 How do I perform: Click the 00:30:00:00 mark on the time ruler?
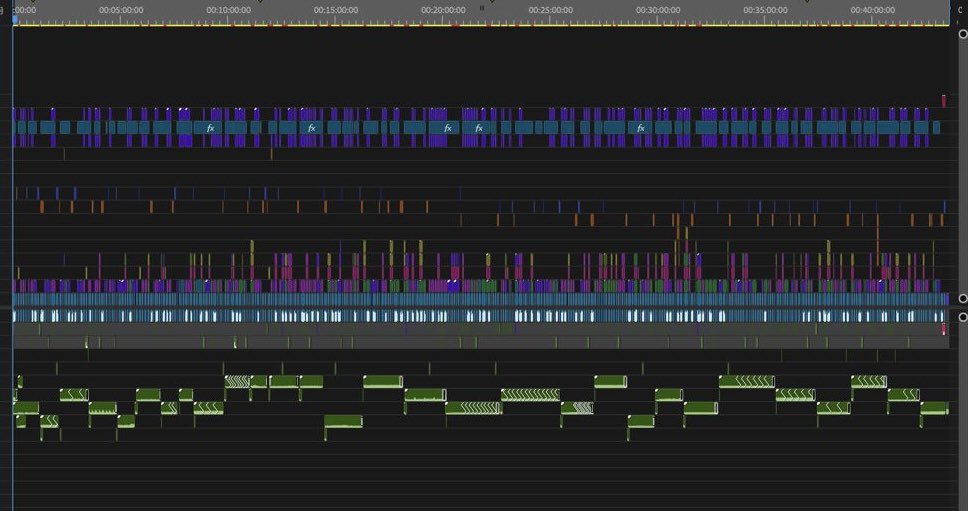coord(658,10)
